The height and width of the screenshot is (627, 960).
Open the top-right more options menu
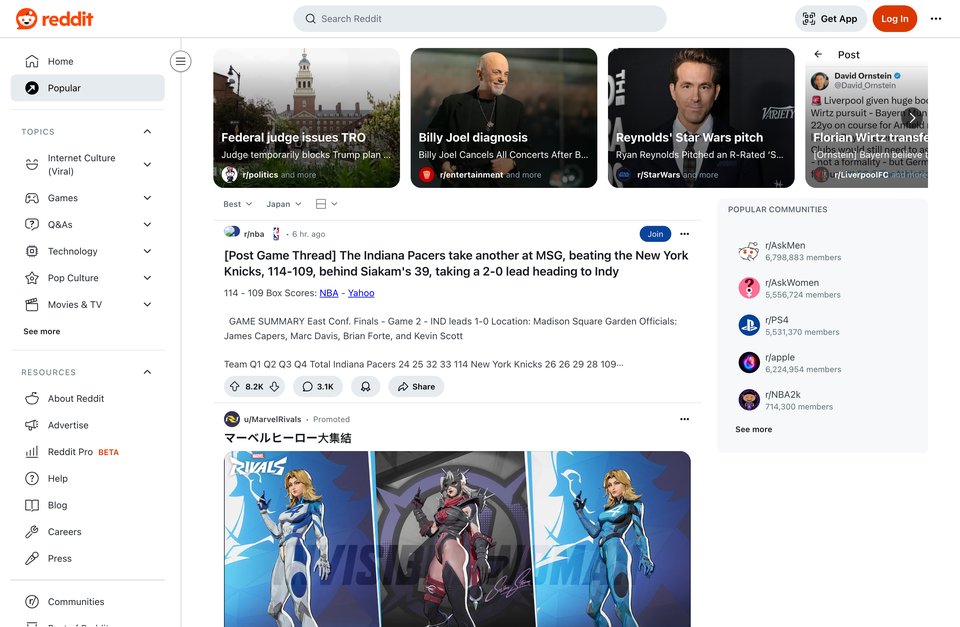click(x=936, y=19)
